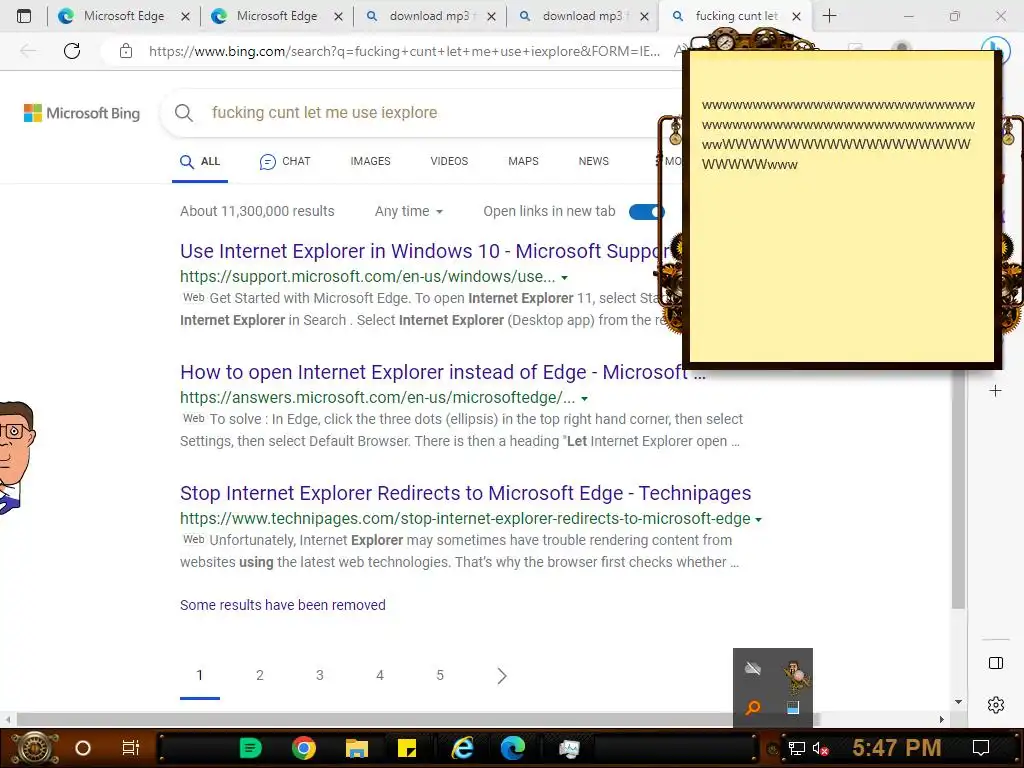1024x768 pixels.
Task: Select the ALL search tab
Action: [x=200, y=161]
